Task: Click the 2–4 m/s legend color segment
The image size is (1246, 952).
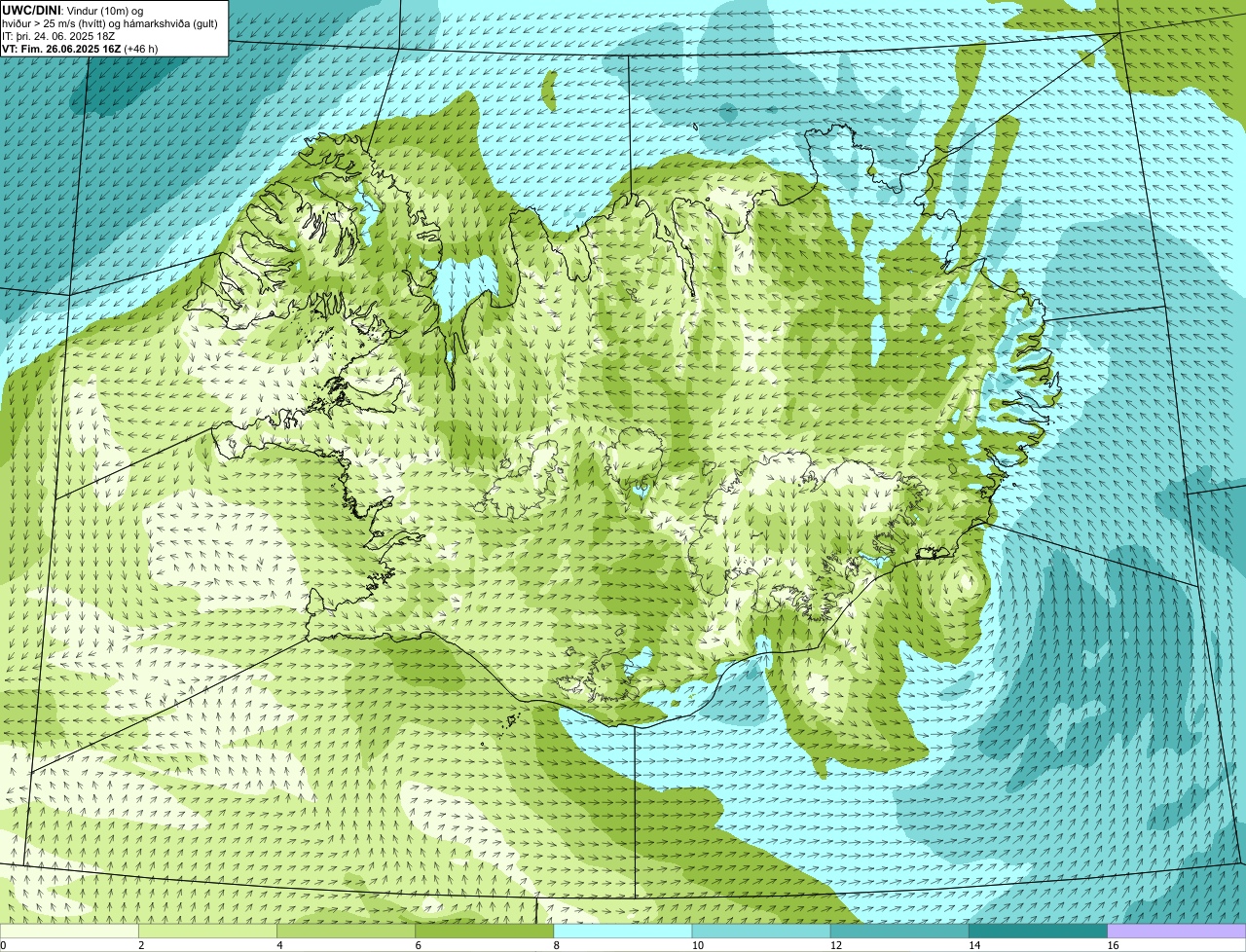Action: (207, 932)
